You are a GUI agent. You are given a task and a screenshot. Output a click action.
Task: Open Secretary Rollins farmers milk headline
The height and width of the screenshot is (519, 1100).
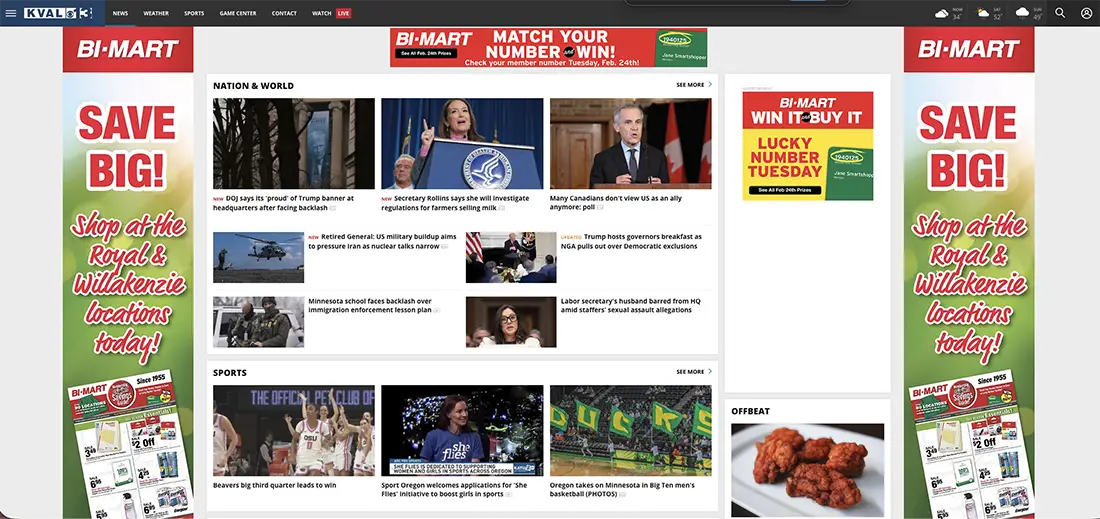[x=455, y=203]
